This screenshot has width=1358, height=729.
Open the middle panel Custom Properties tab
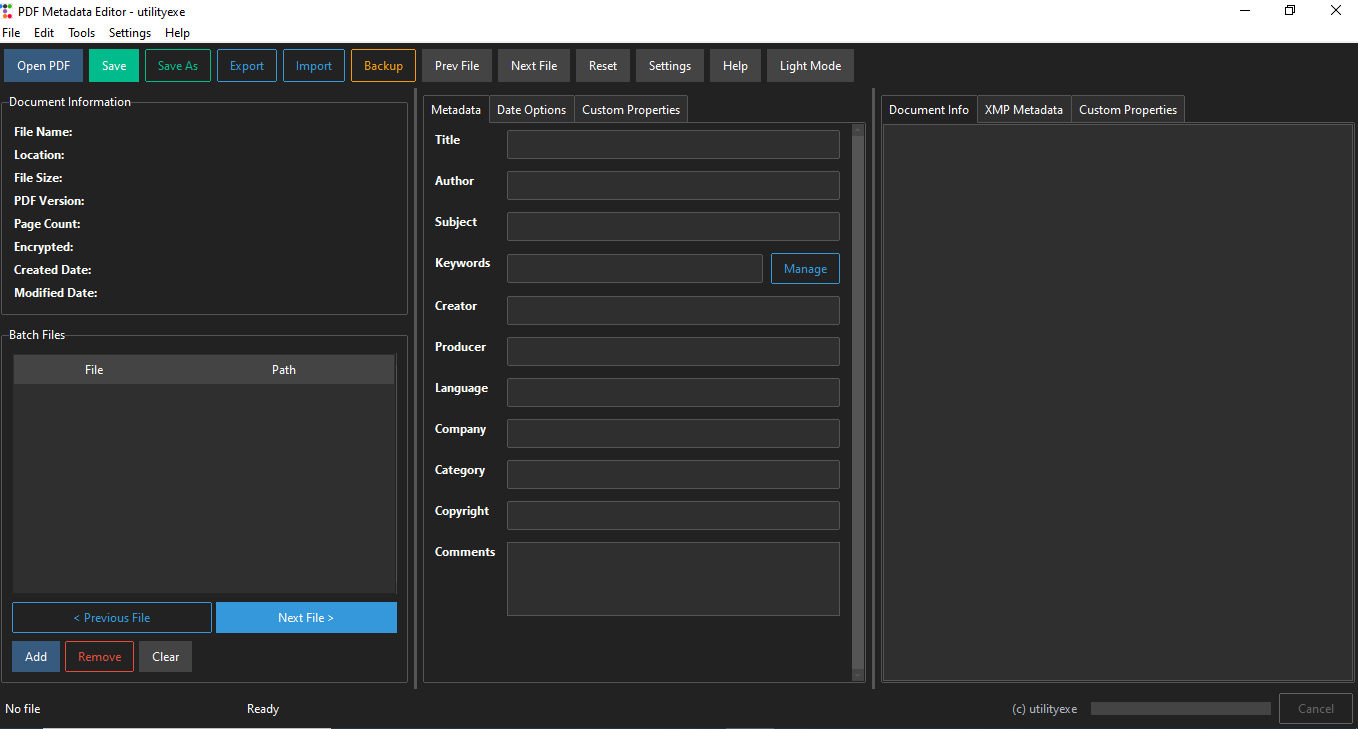[631, 110]
